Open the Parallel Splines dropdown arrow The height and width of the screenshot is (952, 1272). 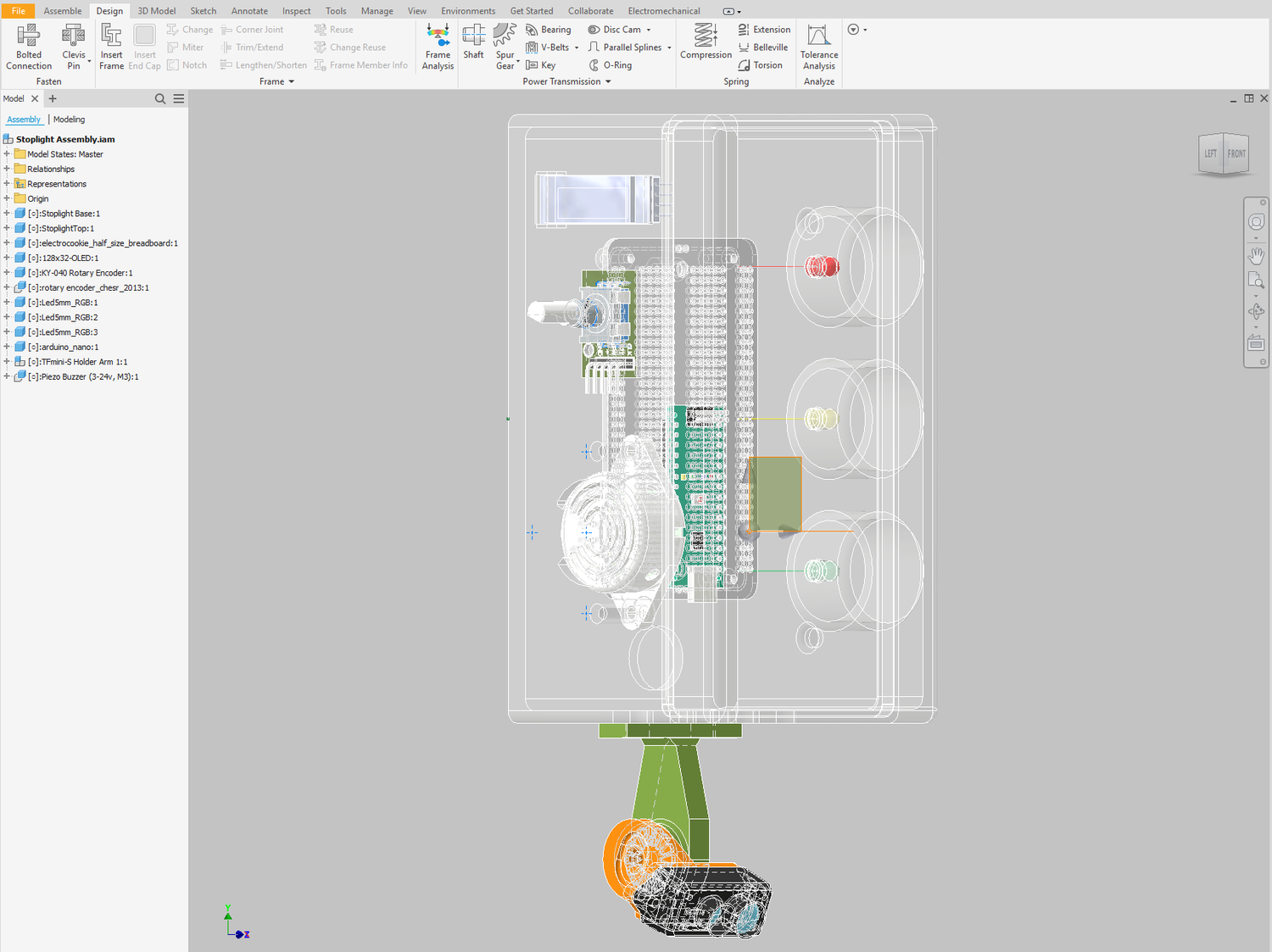(669, 47)
